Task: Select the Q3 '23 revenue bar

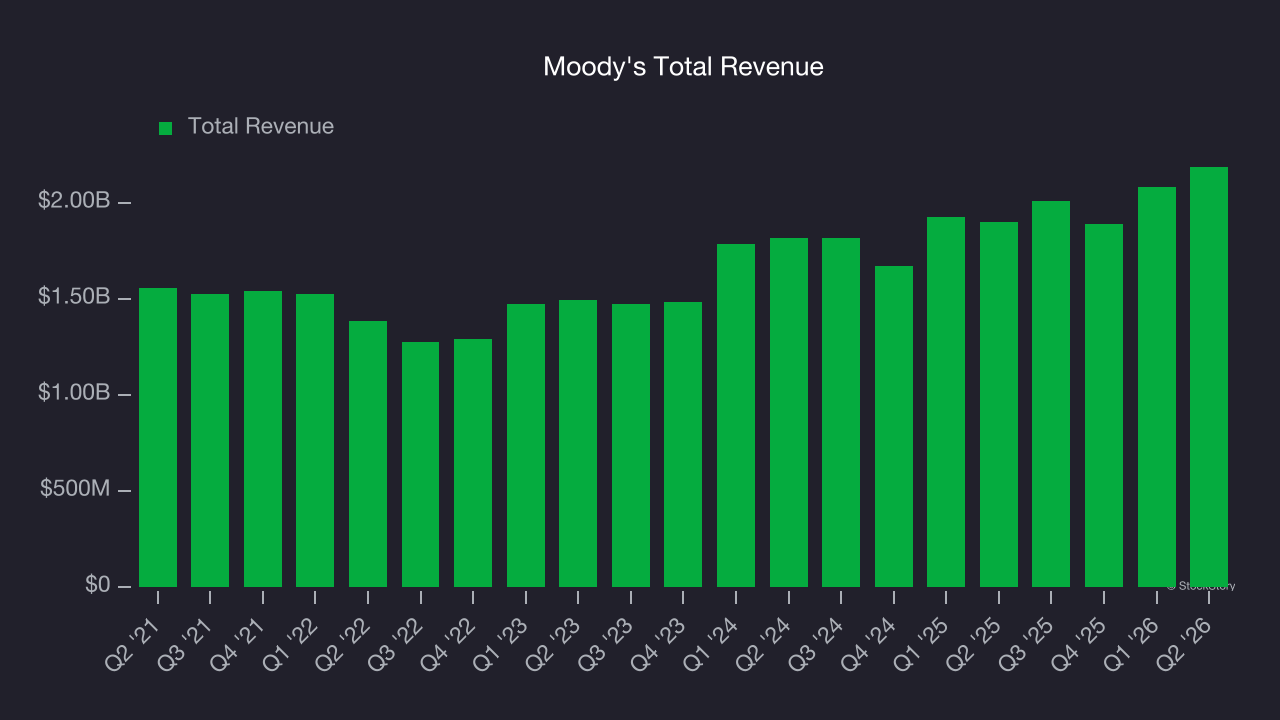Action: coord(631,445)
